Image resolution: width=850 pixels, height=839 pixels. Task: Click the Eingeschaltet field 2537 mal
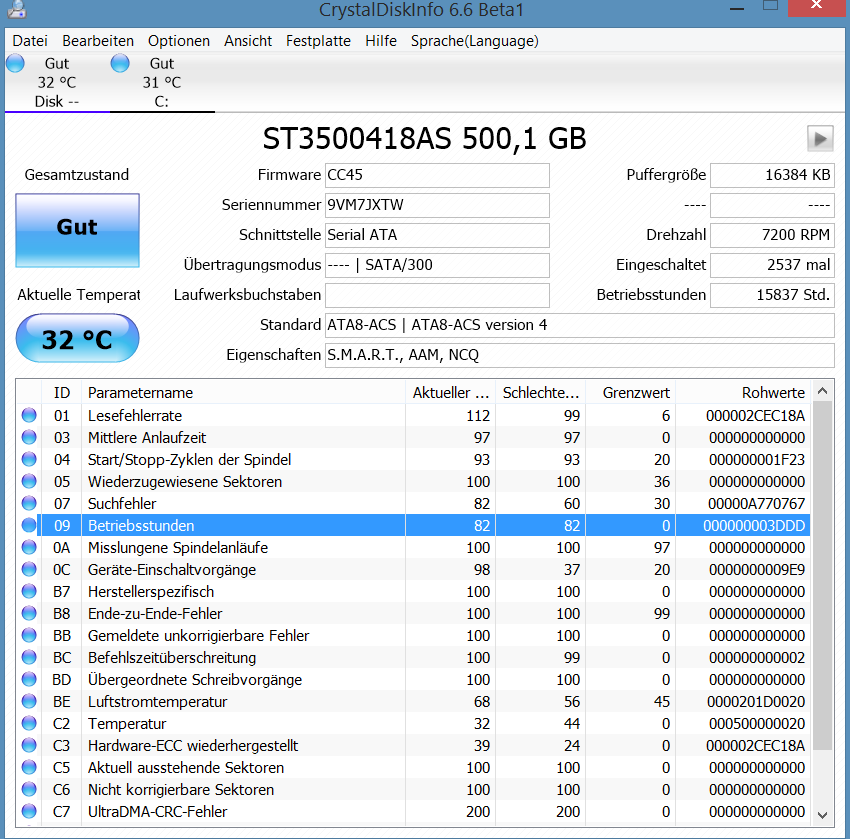coord(772,265)
